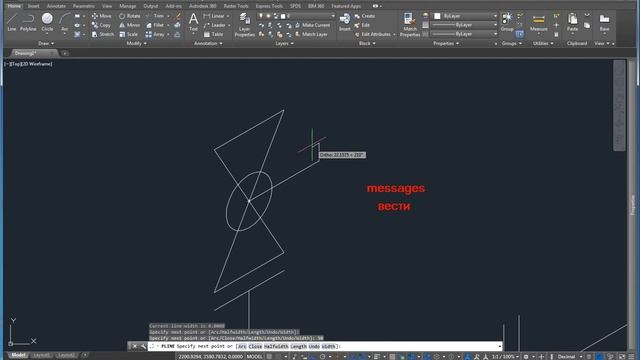Image resolution: width=640 pixels, height=360 pixels.
Task: Toggle layer on/off lightbulb icon
Action: 261,16
